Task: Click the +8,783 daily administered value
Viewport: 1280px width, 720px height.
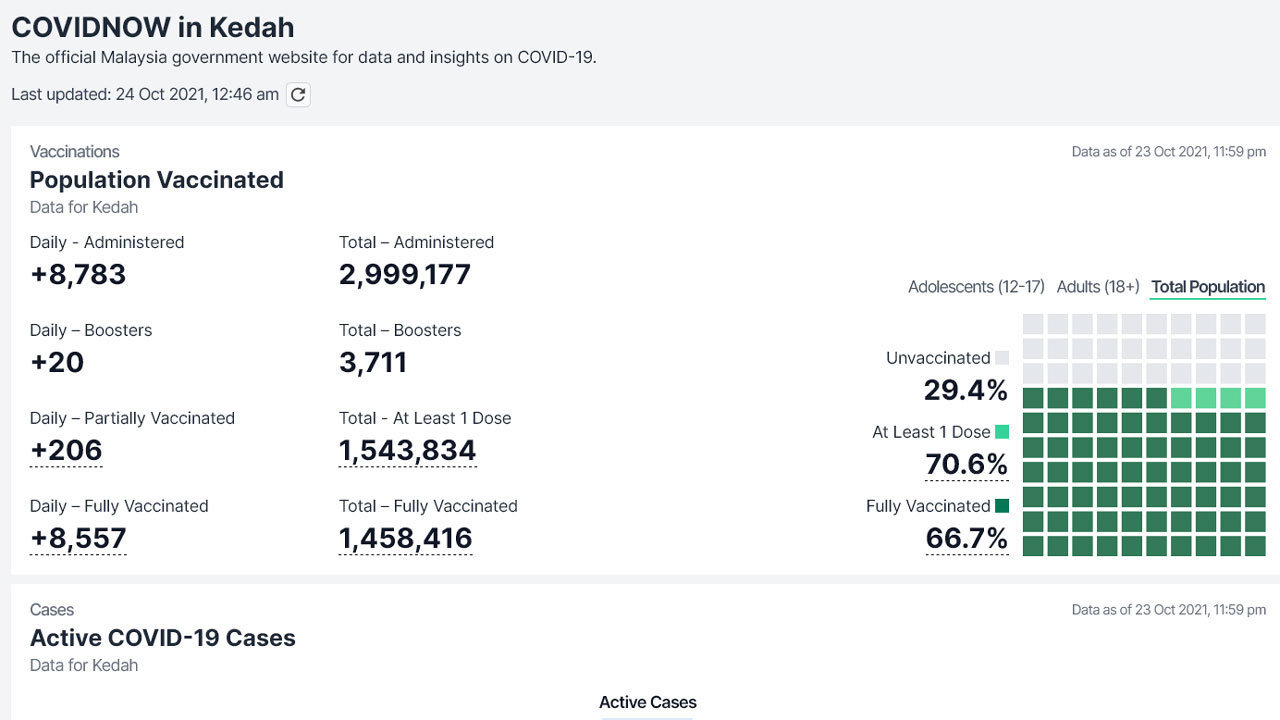Action: coord(78,275)
